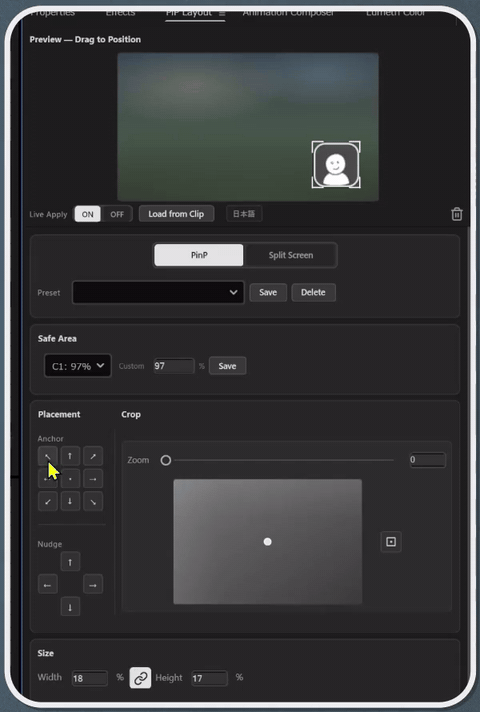This screenshot has height=712, width=480.
Task: Open the Preset dropdown
Action: coord(158,292)
